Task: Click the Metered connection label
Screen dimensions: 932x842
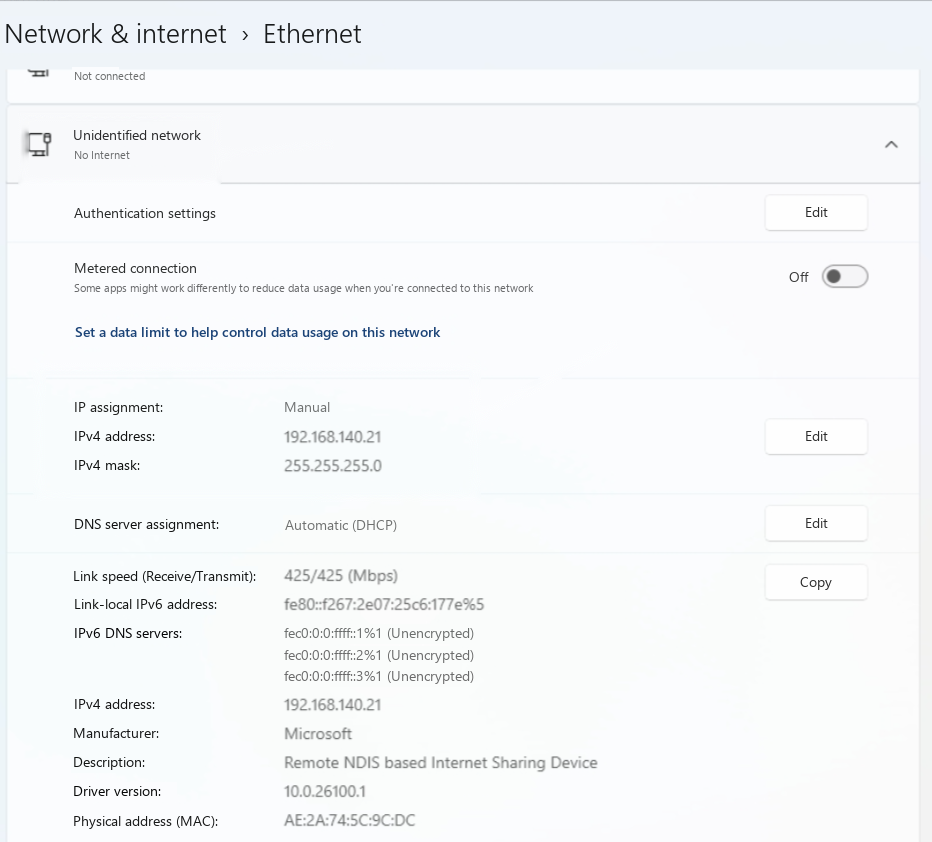Action: 135,269
